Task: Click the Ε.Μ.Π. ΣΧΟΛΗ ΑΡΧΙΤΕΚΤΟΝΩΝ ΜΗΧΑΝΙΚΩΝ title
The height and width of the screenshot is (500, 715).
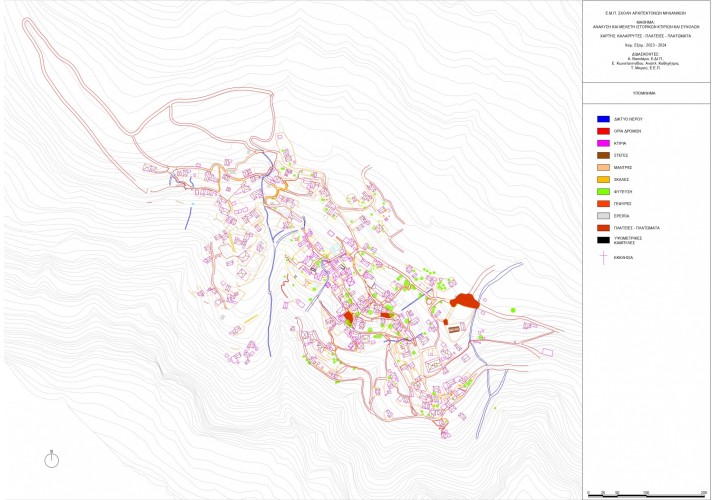Action: (x=645, y=14)
